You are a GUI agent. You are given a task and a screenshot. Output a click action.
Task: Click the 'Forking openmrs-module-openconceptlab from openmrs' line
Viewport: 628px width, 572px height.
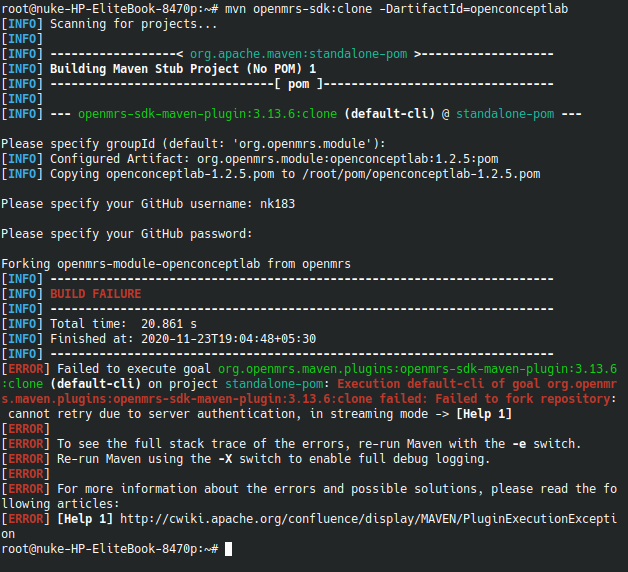click(x=176, y=264)
